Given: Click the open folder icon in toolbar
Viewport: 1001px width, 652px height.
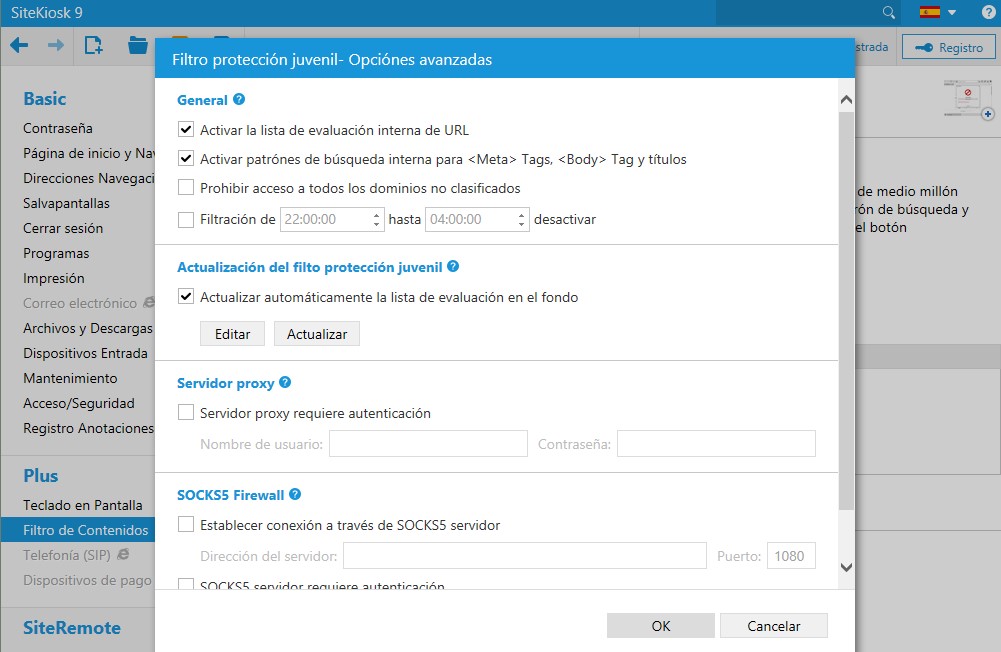Looking at the screenshot, I should tap(138, 46).
